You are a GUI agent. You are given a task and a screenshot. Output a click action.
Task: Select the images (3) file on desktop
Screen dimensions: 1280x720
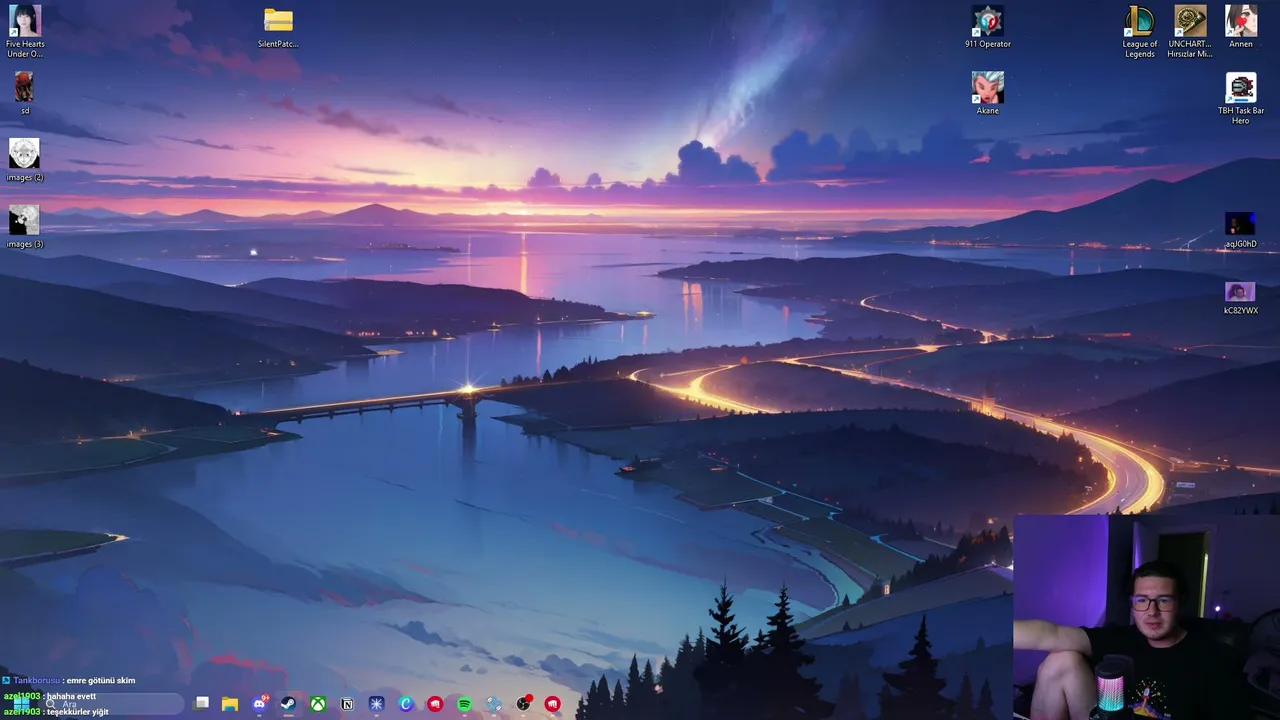point(24,227)
